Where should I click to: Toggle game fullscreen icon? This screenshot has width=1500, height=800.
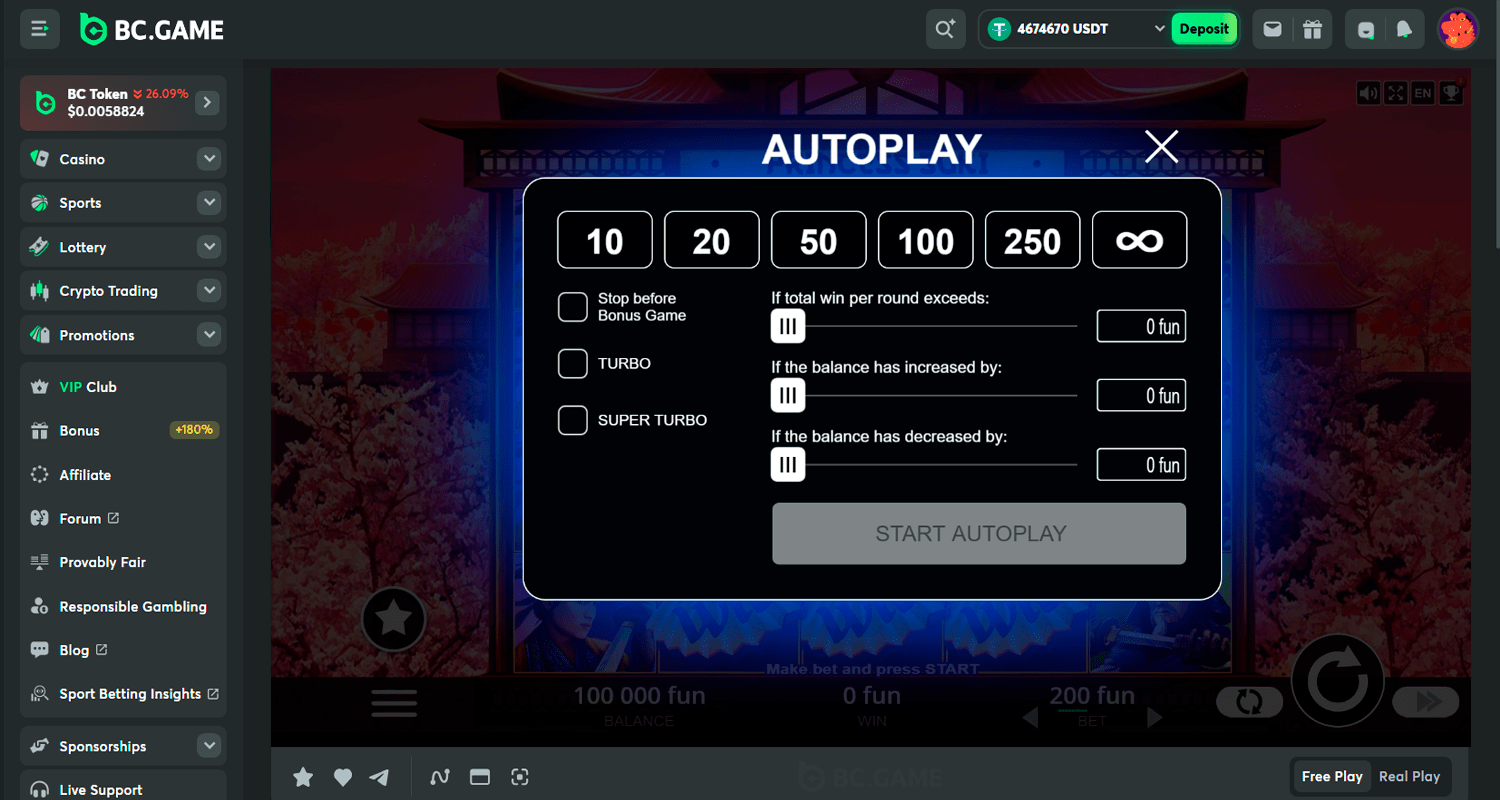pos(1395,93)
